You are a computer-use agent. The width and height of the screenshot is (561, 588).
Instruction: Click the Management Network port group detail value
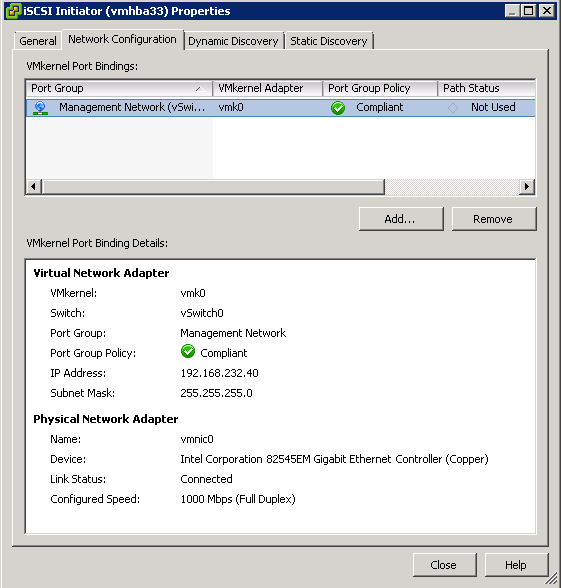click(233, 333)
